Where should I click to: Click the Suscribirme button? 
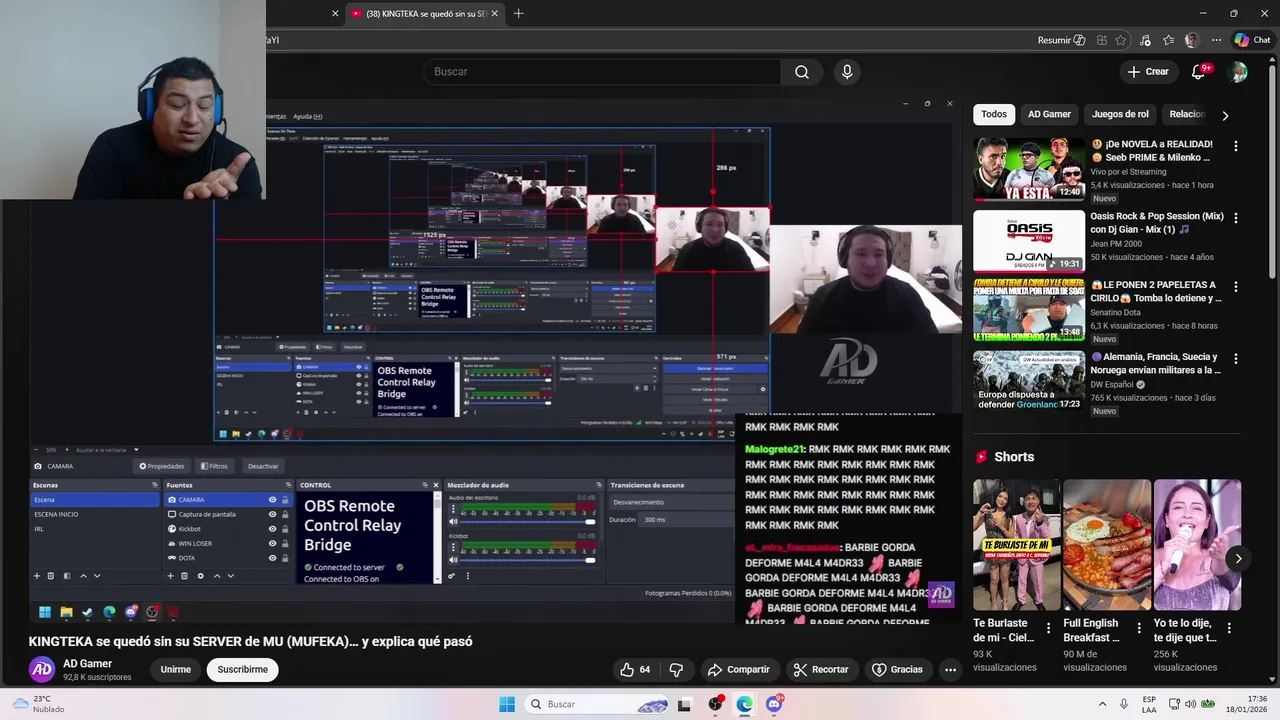tap(243, 669)
